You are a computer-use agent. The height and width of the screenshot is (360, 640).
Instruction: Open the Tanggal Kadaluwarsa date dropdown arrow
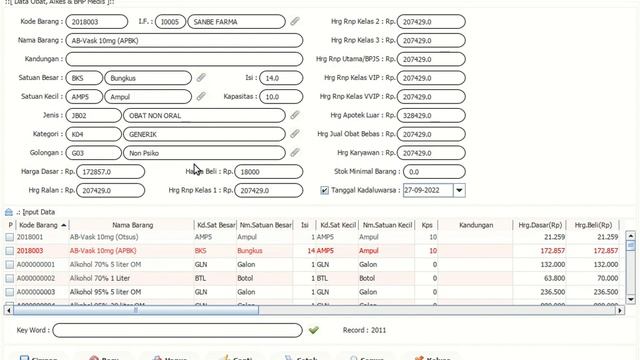tap(459, 190)
